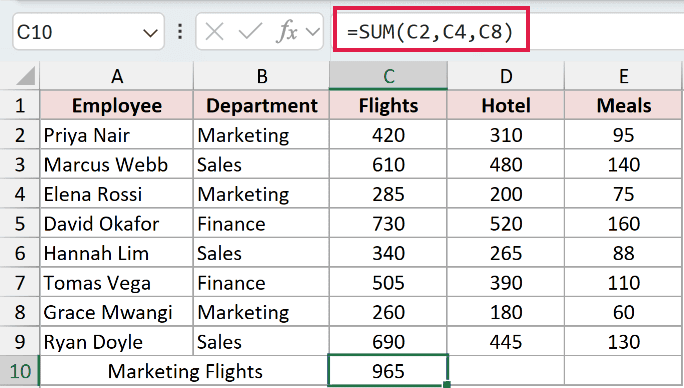Image resolution: width=684 pixels, height=388 pixels.
Task: Click Grace Mwangi's Meals value 60
Action: click(624, 312)
